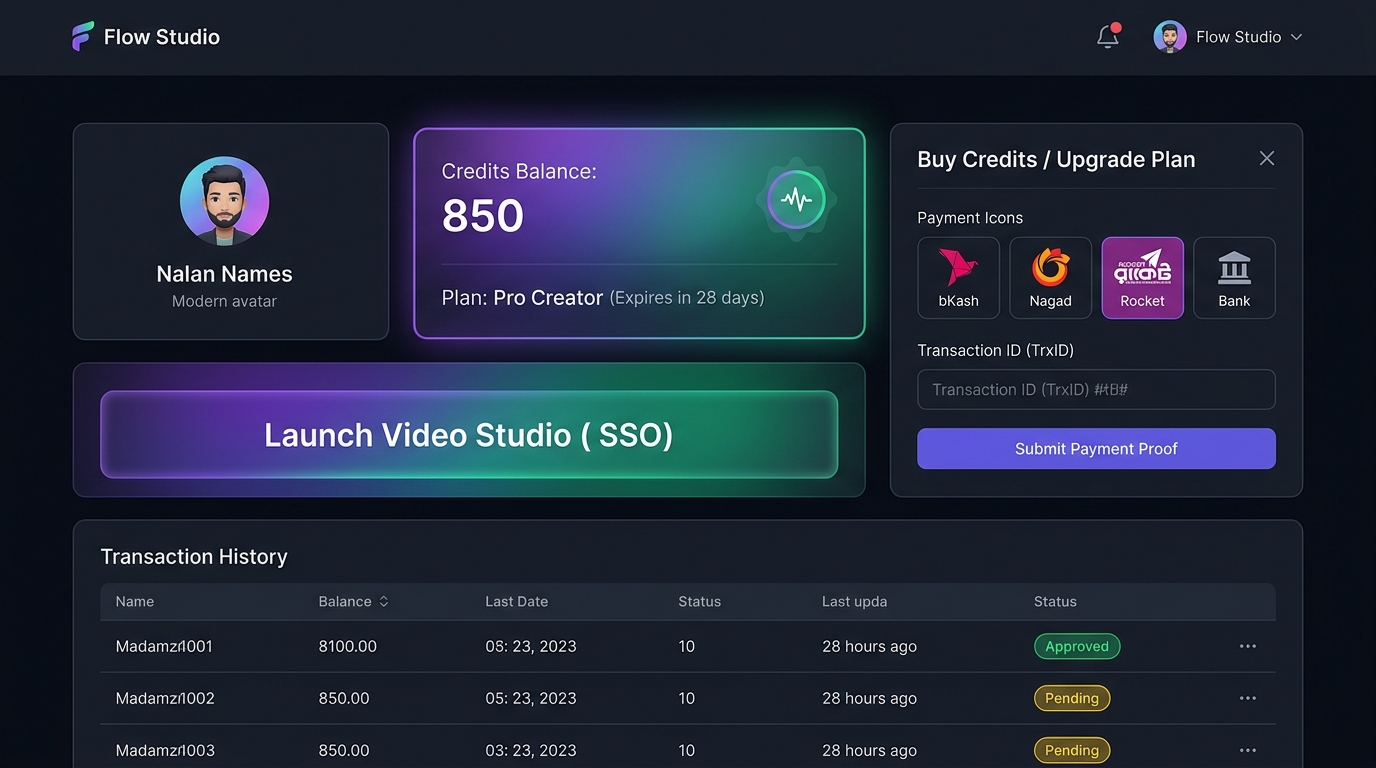Select the Madamzr1001 name cell
The width and height of the screenshot is (1376, 768).
pyautogui.click(x=164, y=646)
